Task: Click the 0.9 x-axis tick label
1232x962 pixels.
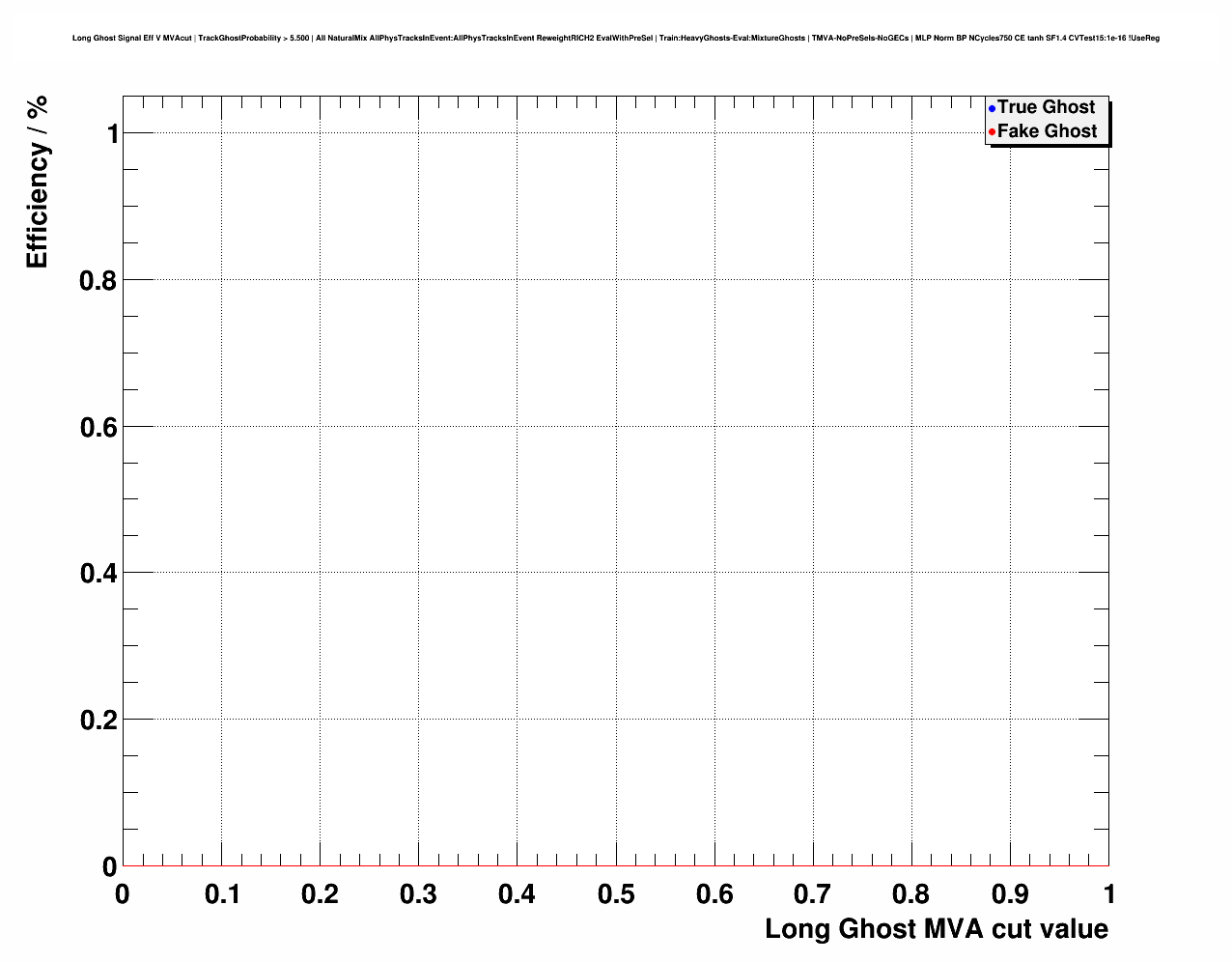Action: 1010,894
